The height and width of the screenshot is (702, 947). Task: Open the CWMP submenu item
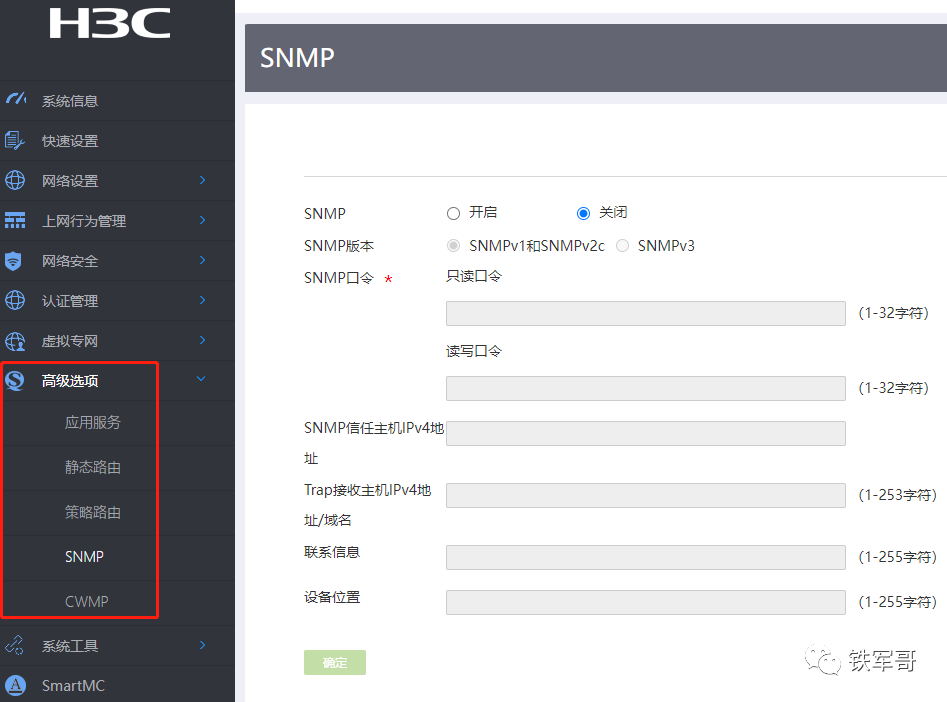tap(86, 602)
